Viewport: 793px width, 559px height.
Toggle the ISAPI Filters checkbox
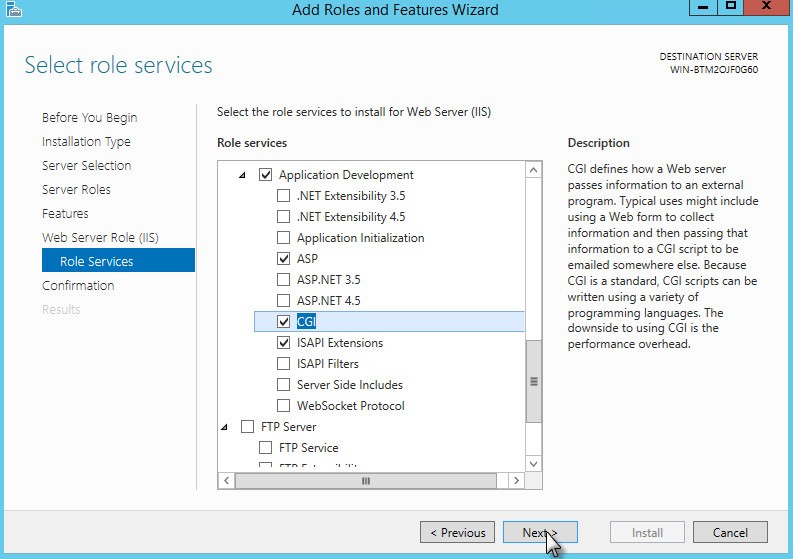tap(284, 364)
